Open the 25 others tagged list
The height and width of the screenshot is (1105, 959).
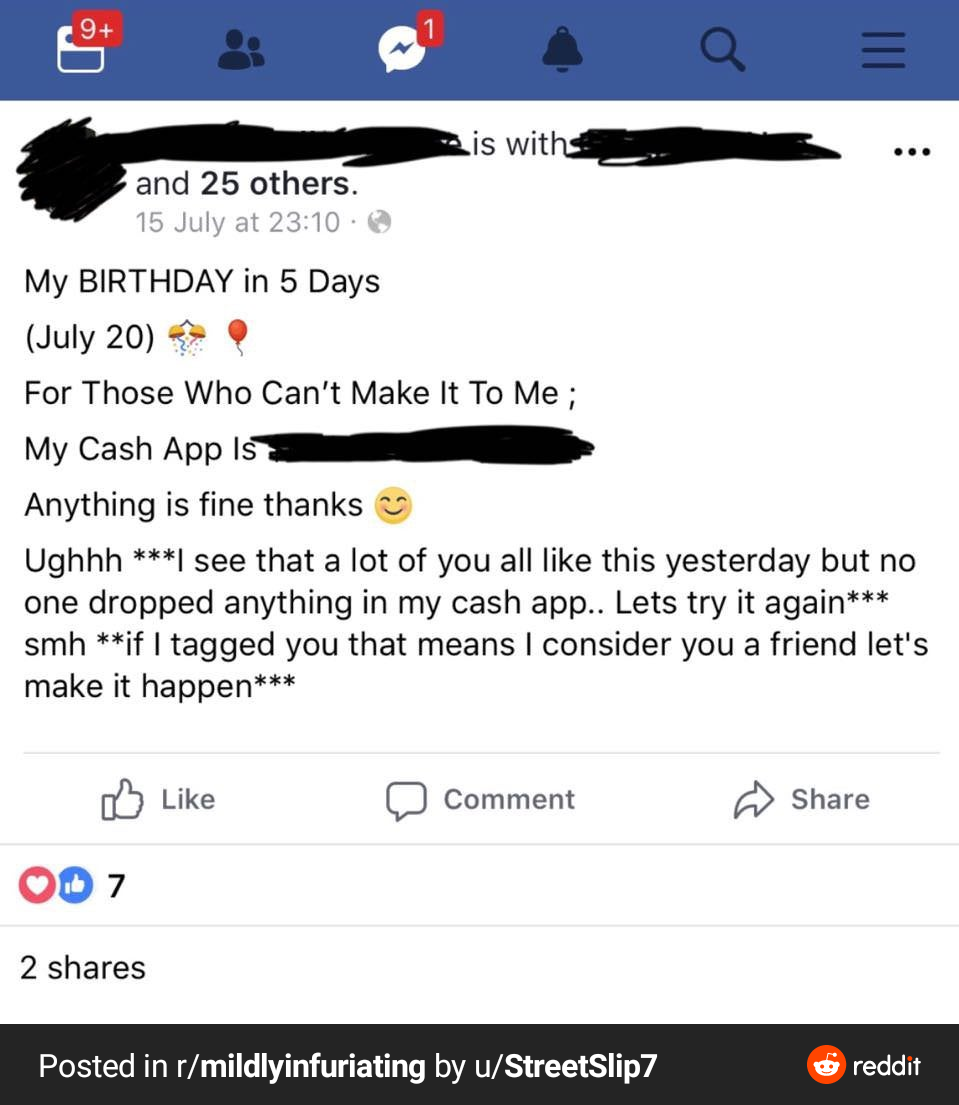pyautogui.click(x=274, y=184)
